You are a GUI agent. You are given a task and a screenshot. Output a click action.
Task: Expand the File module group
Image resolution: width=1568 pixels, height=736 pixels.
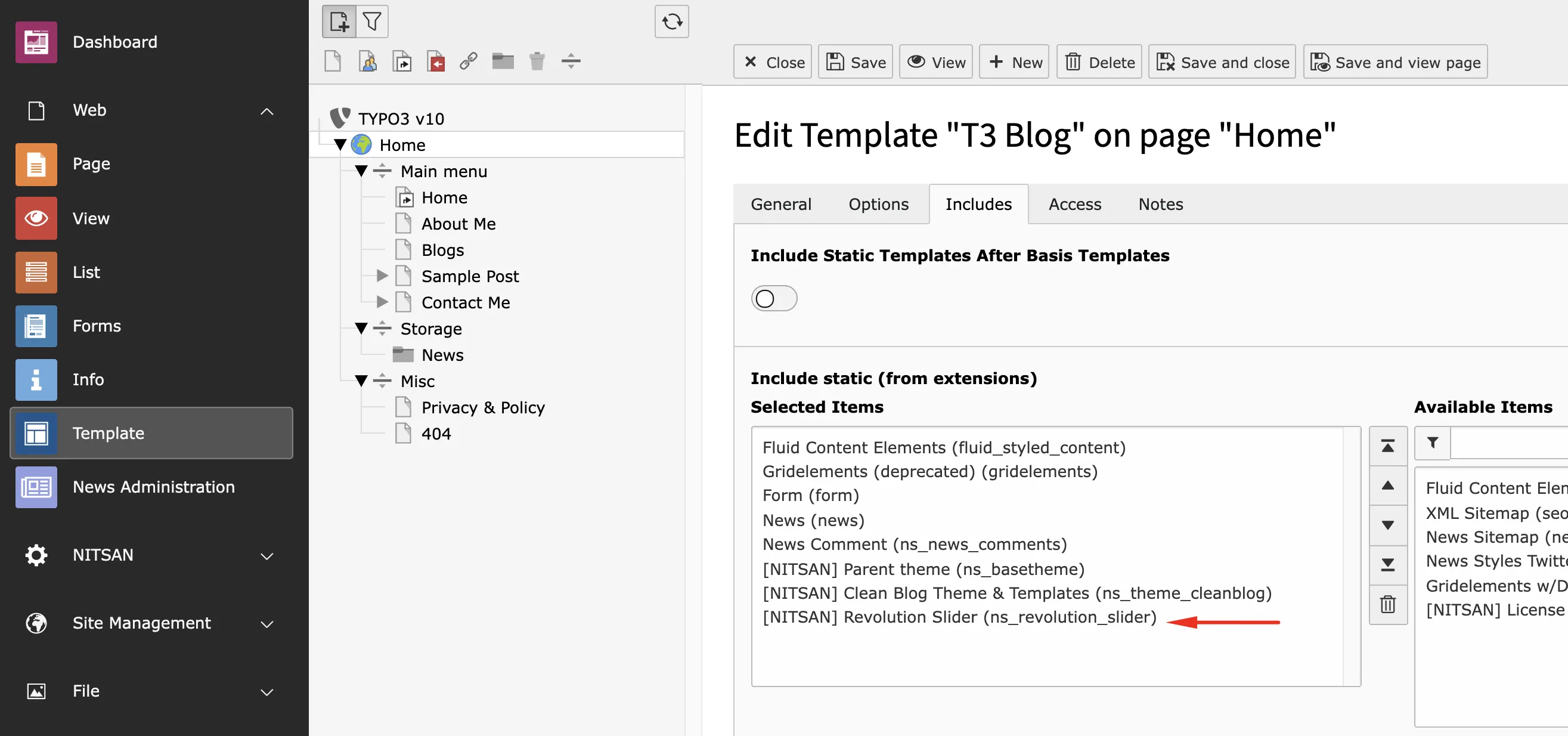pos(267,692)
